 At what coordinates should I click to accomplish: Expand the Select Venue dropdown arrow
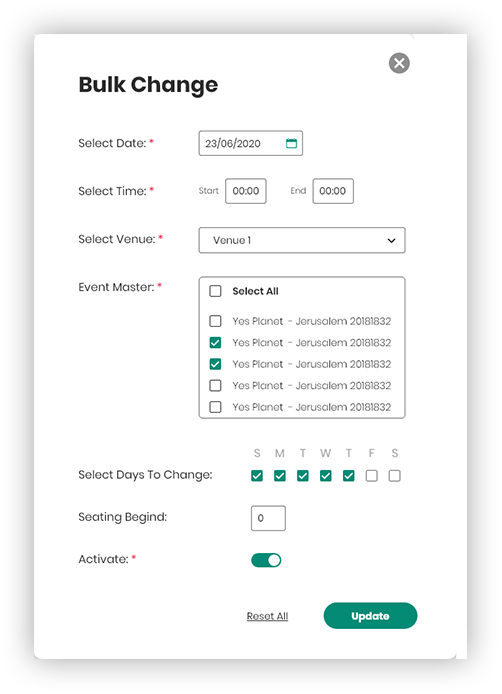click(x=391, y=240)
